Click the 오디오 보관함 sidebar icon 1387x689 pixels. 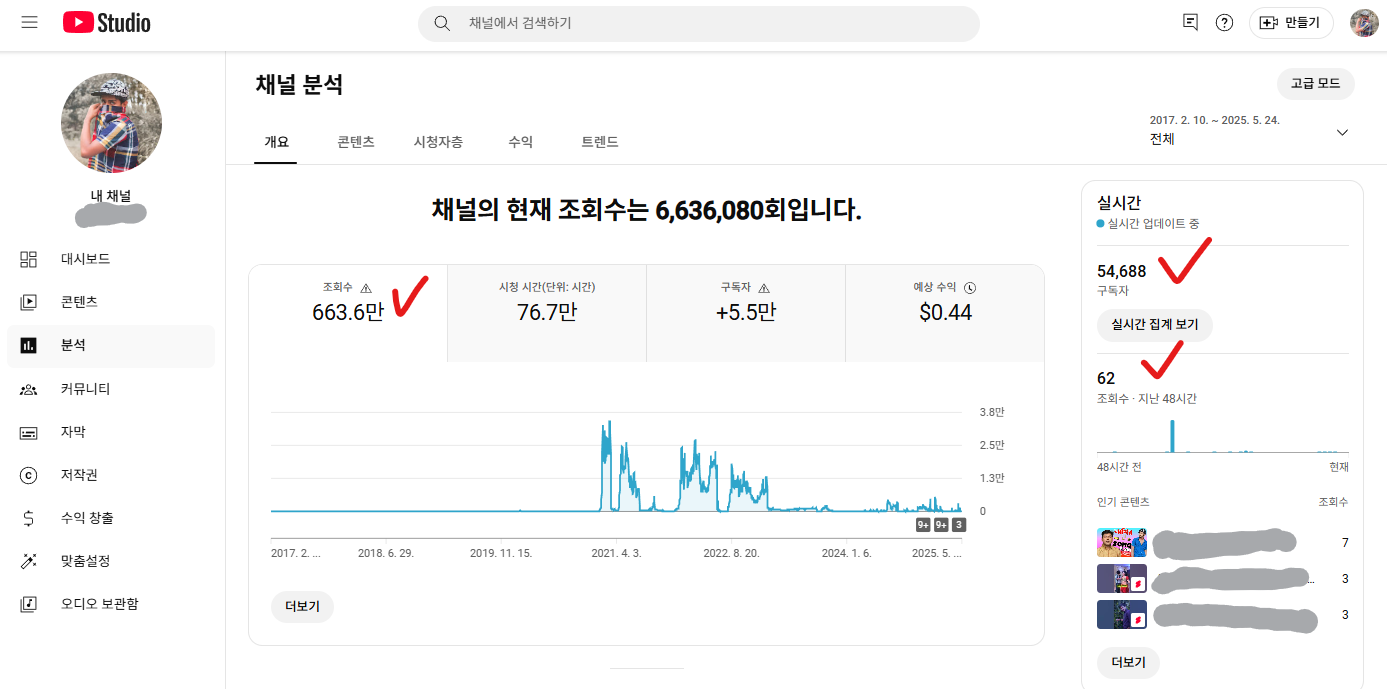[x=28, y=604]
